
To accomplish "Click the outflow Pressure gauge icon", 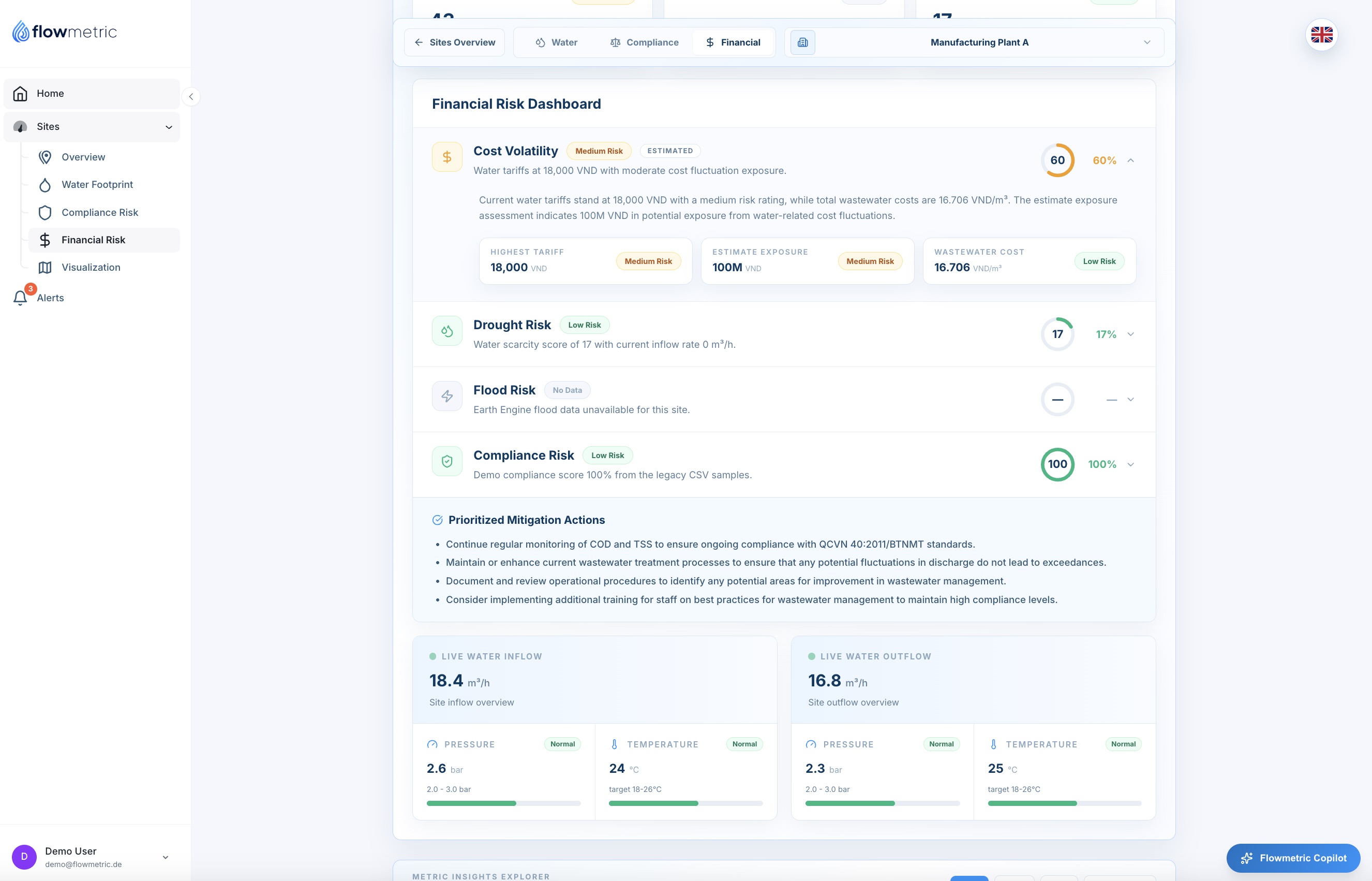I will coord(811,744).
